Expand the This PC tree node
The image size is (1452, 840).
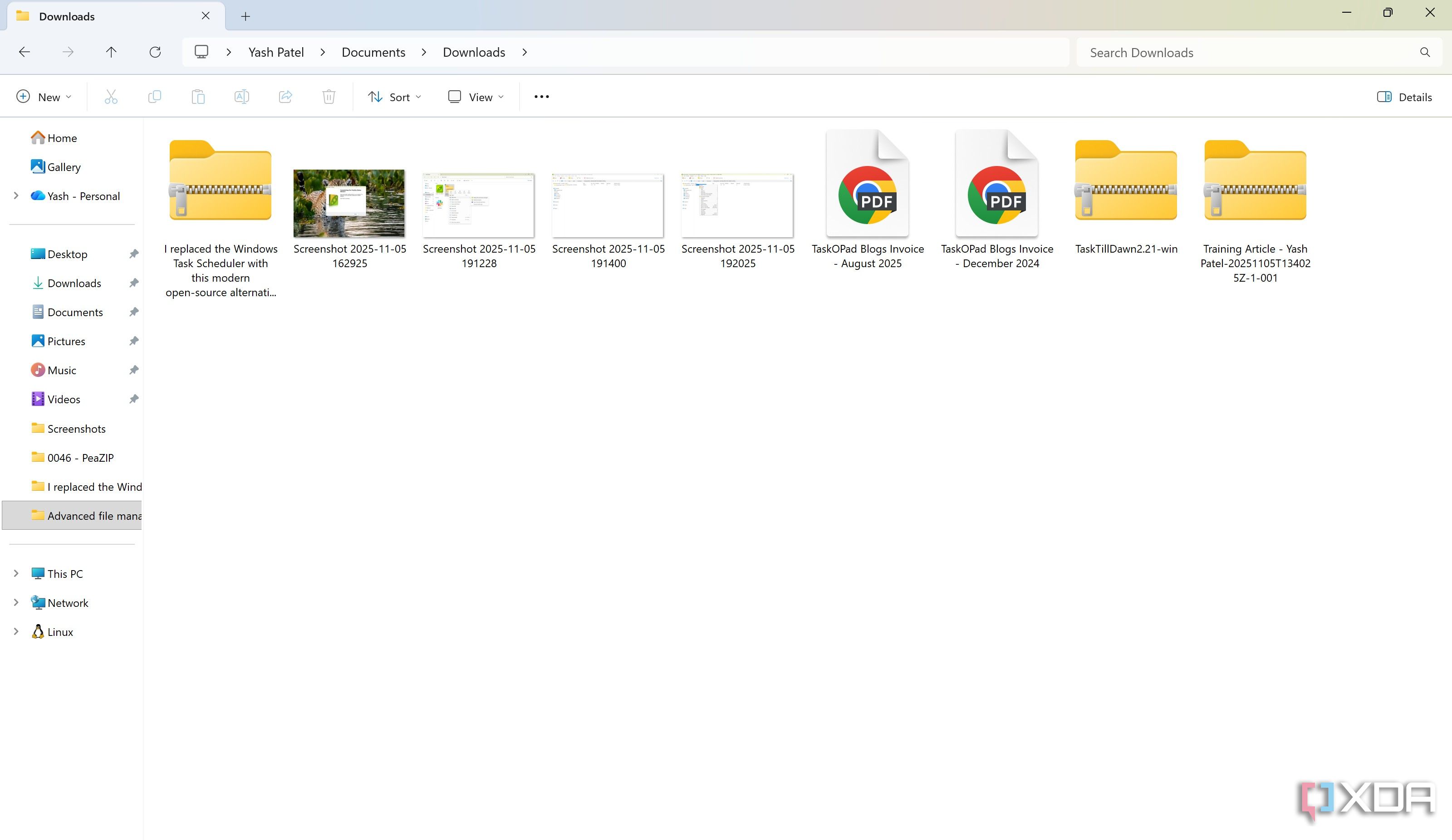(16, 574)
